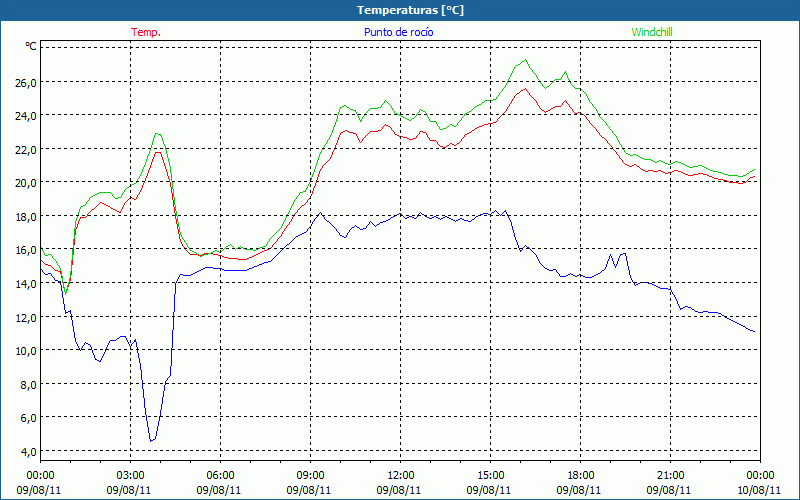Click the 09/08/11 date under 03:00
This screenshot has width=800, height=500.
129,490
